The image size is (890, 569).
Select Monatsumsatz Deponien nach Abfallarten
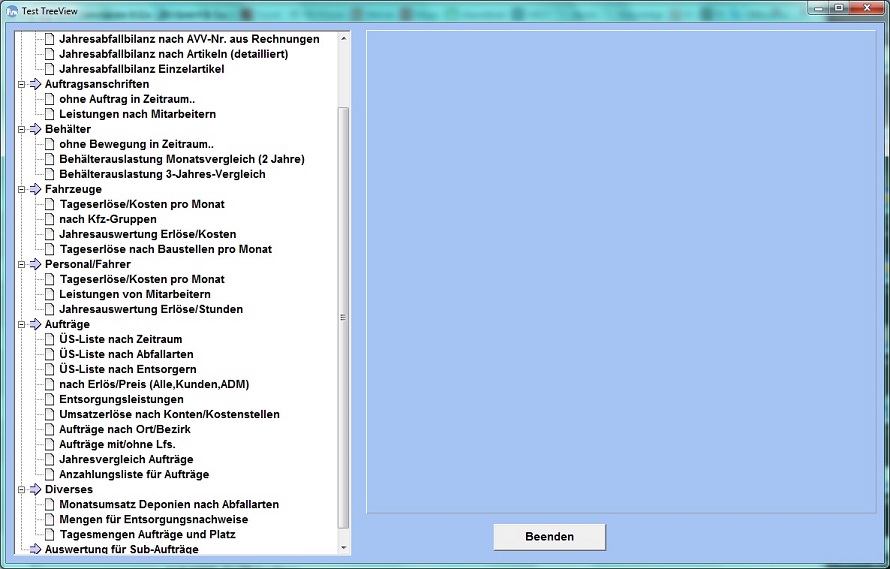click(169, 505)
